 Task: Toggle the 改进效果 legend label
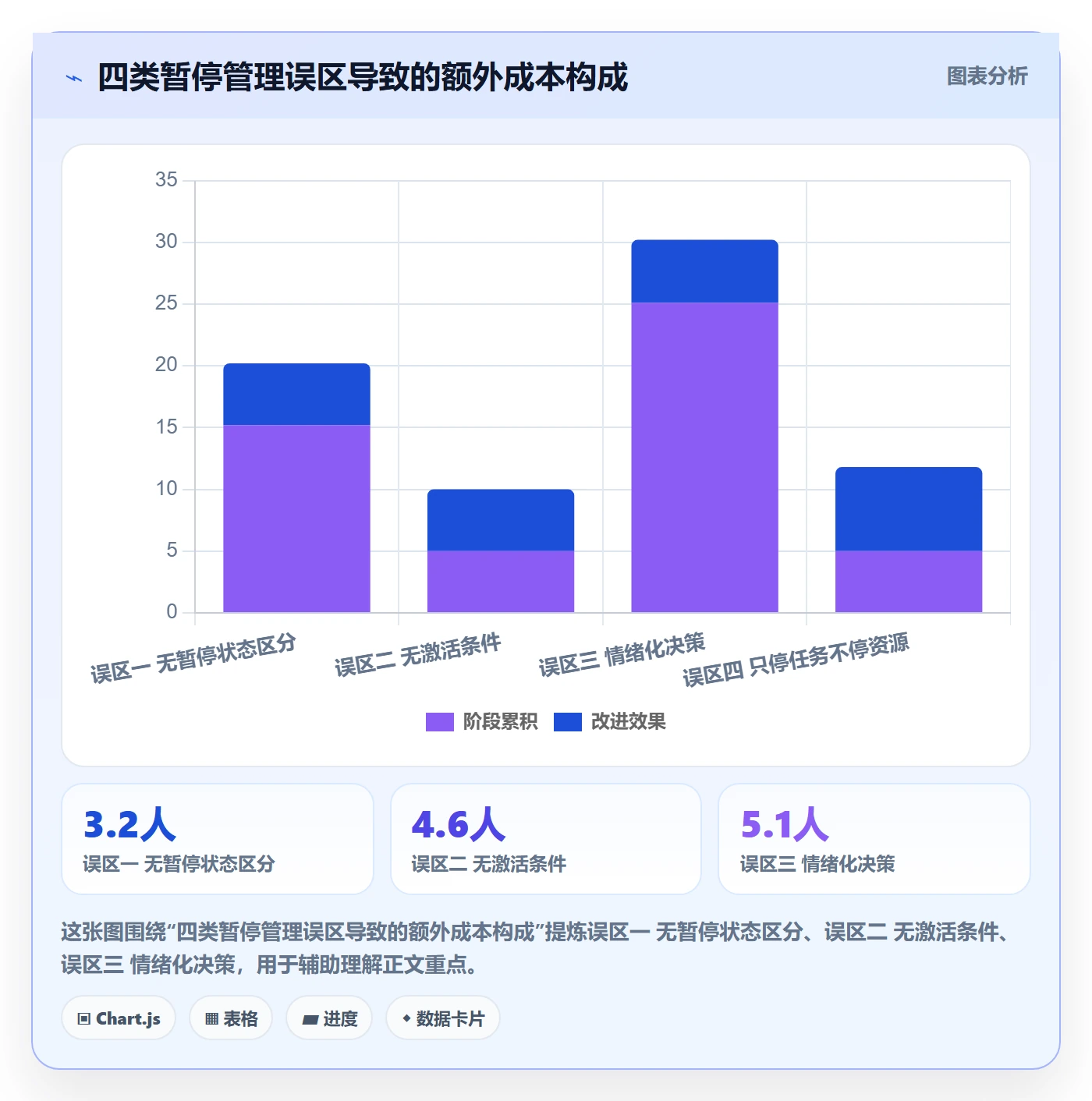[628, 722]
